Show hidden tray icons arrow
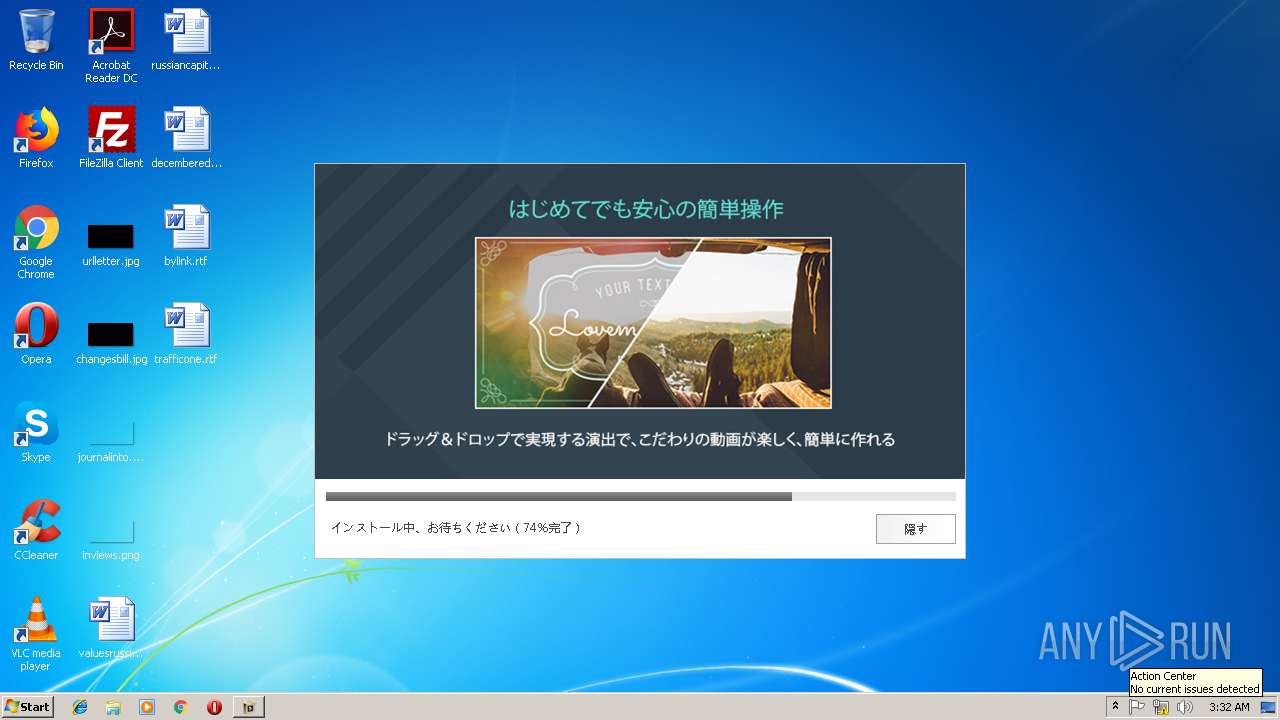This screenshot has height=720, width=1280. pyautogui.click(x=1115, y=707)
